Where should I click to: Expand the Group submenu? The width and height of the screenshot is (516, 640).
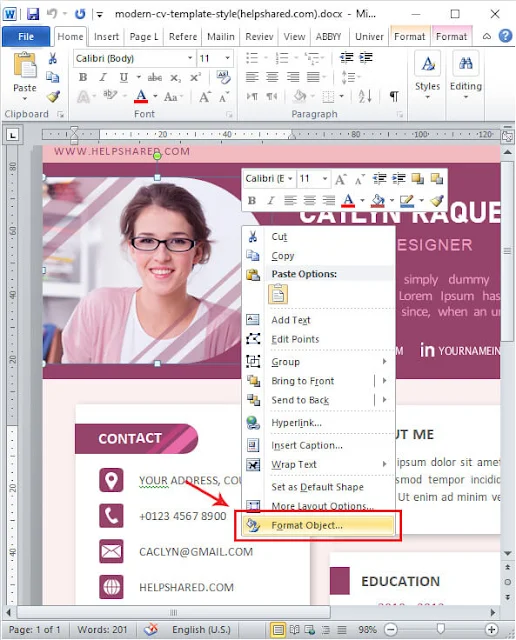point(318,362)
